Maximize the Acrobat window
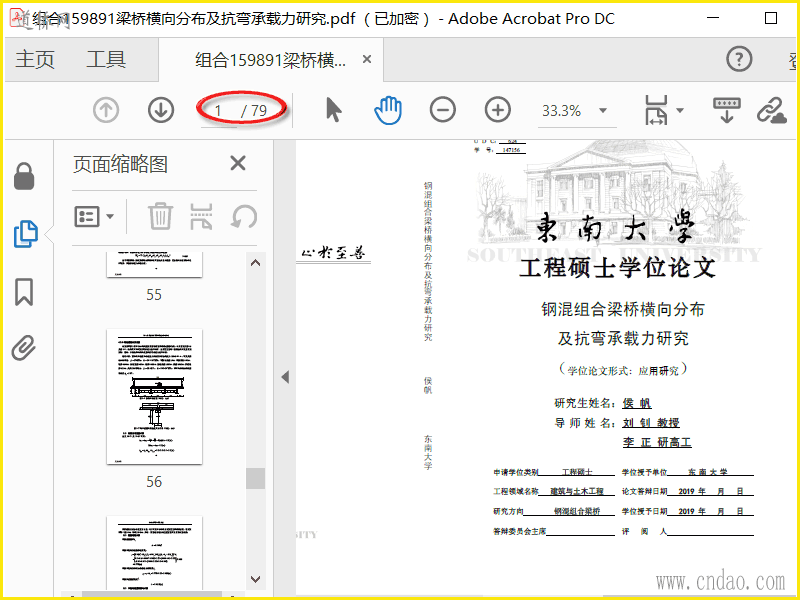 (771, 18)
